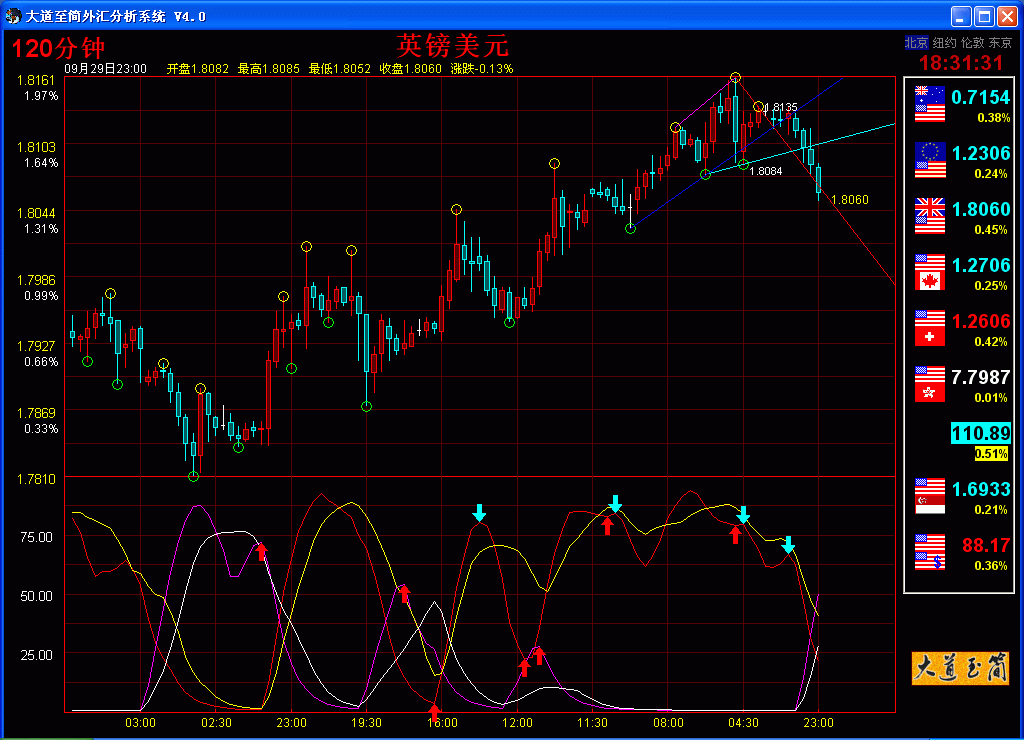Select the AUD/USD flag pair icon
Screen dimensions: 1024x740
[x=931, y=104]
